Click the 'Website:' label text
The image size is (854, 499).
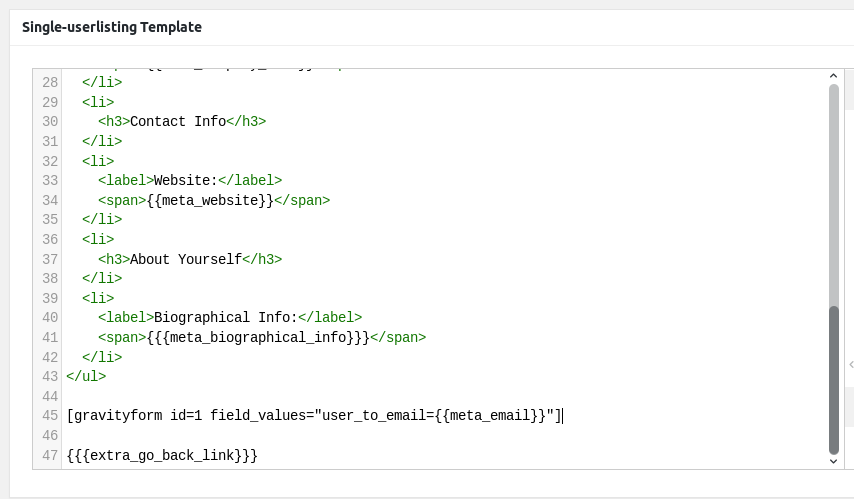186,180
